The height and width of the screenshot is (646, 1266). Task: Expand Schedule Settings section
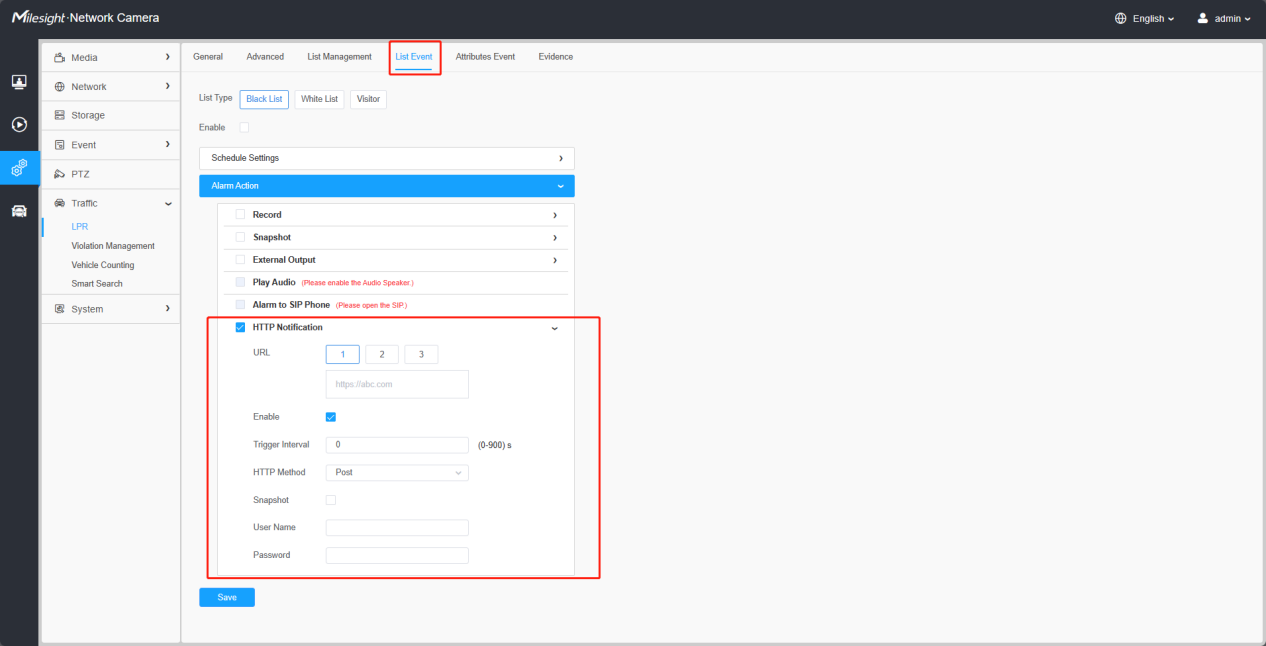pos(387,158)
